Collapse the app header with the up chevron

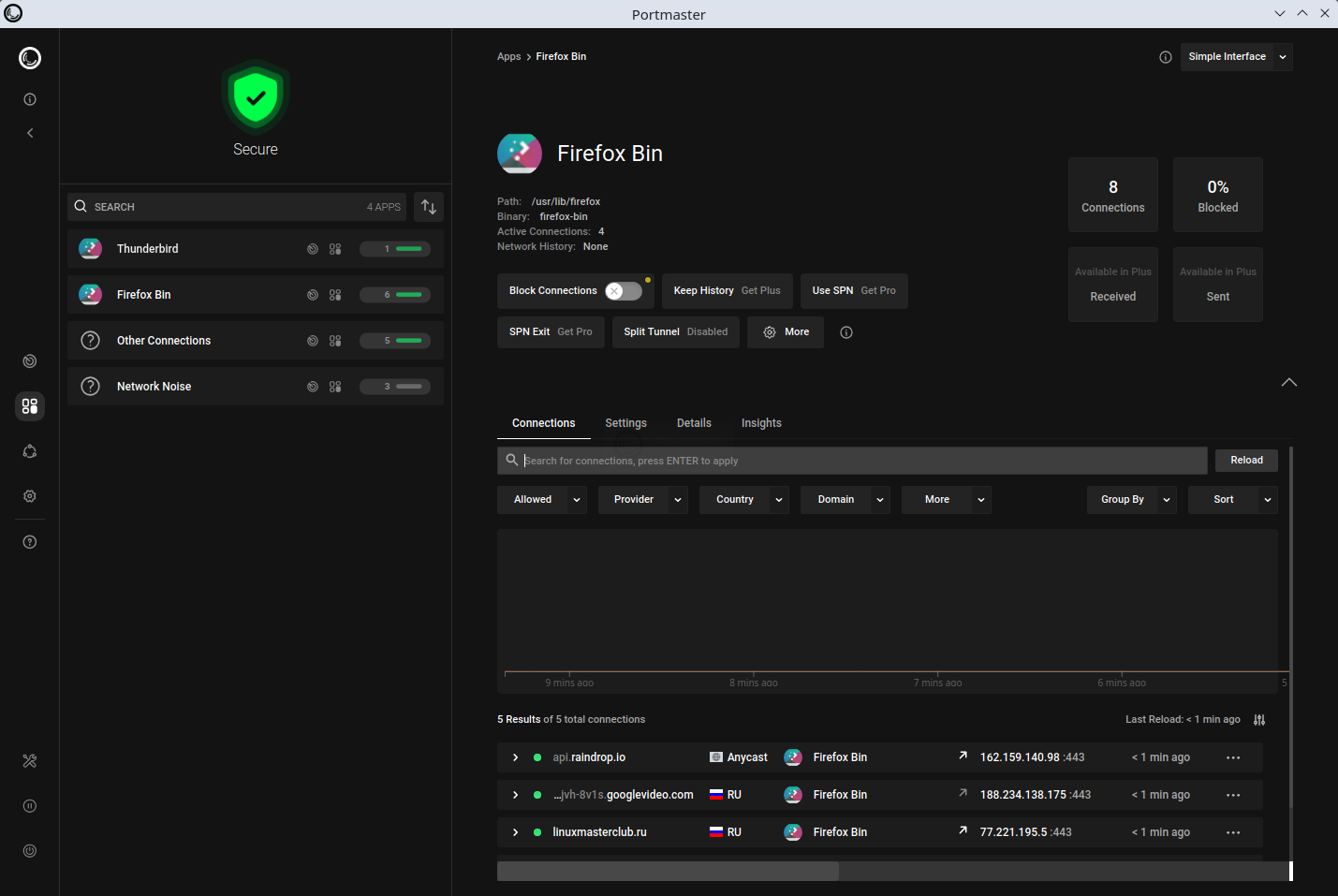click(x=1289, y=382)
